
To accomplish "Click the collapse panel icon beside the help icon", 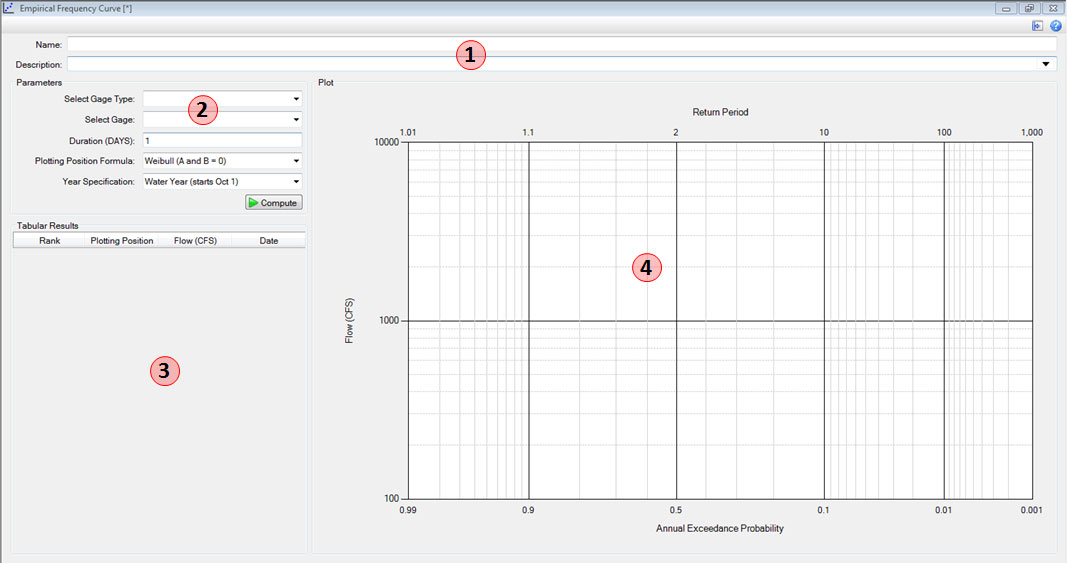I will (x=1037, y=26).
